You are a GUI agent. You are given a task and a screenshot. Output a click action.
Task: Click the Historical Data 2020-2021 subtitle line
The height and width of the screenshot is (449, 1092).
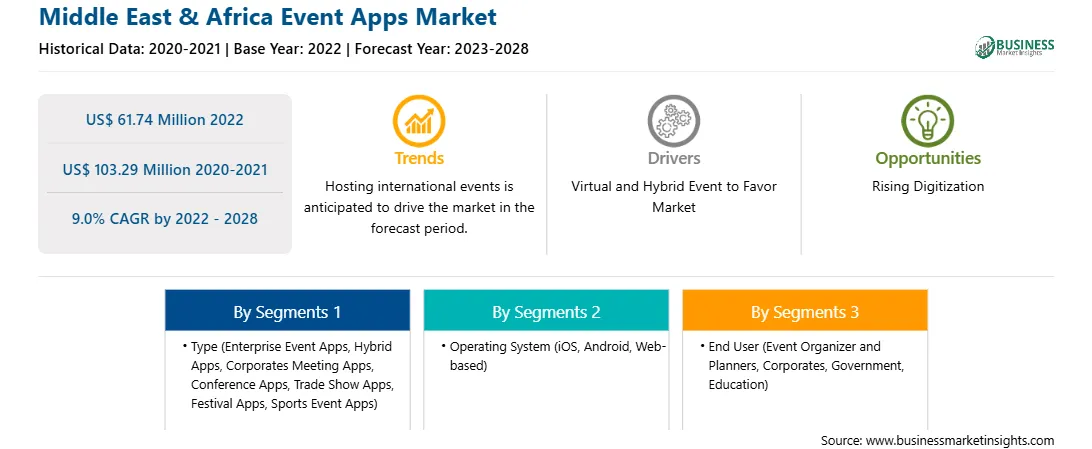click(283, 49)
